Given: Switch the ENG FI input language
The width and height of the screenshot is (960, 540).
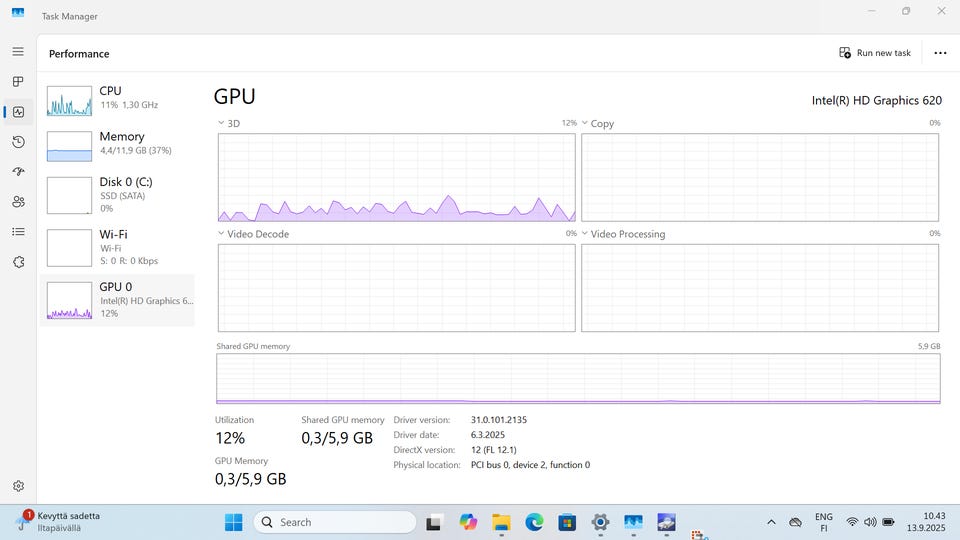Looking at the screenshot, I should point(823,522).
